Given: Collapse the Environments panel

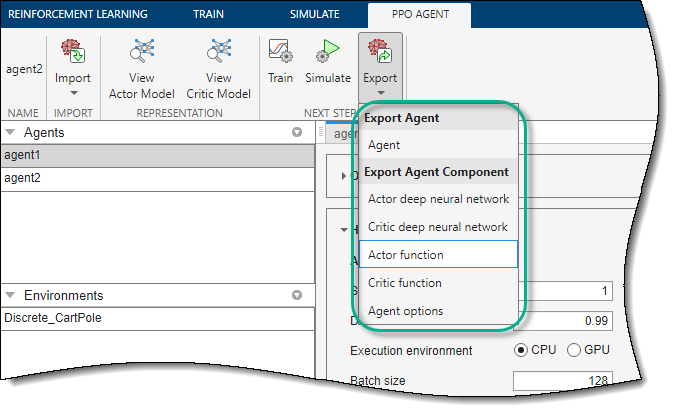Looking at the screenshot, I should [11, 296].
